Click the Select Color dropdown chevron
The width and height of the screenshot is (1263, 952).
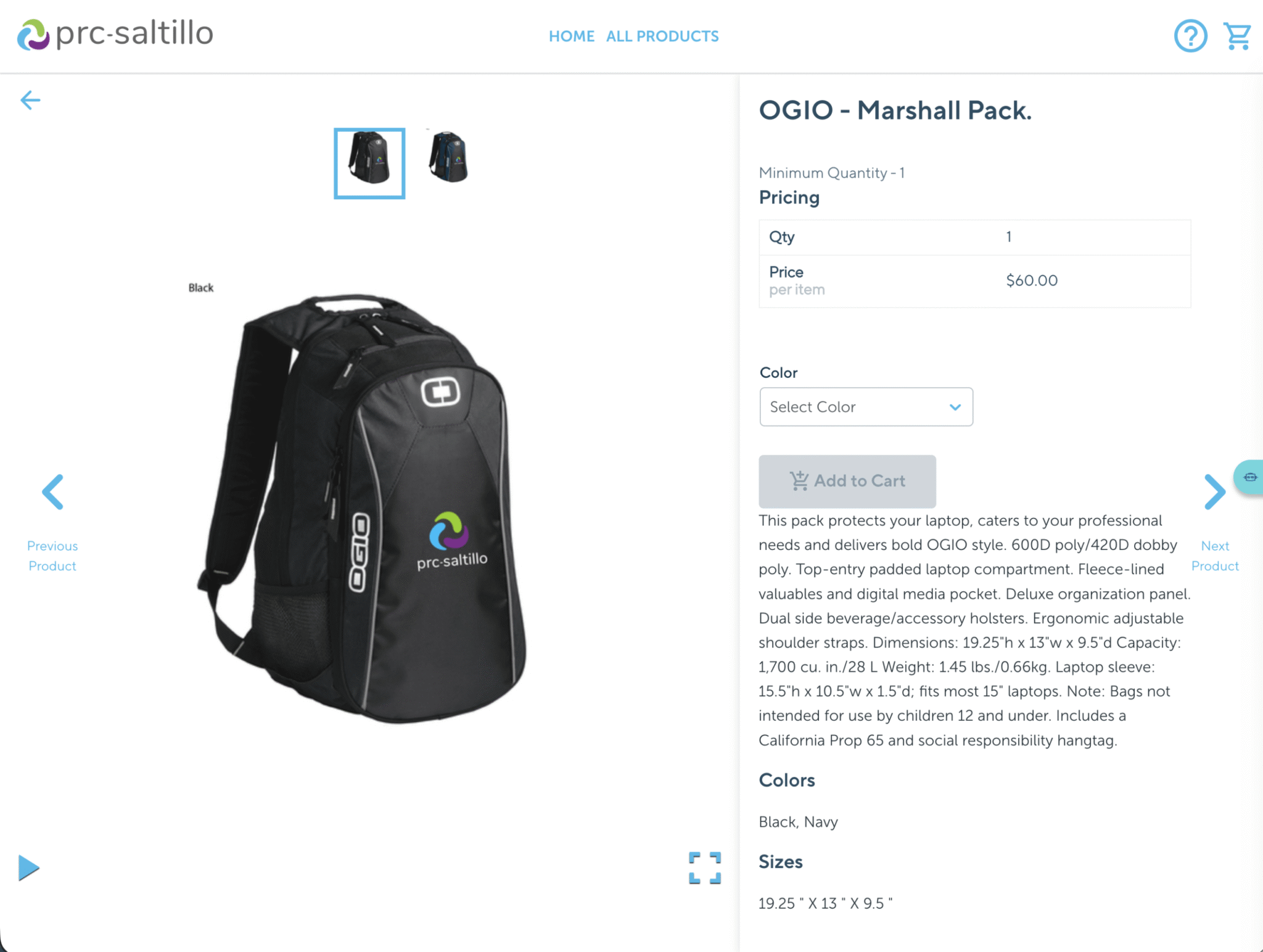[955, 407]
